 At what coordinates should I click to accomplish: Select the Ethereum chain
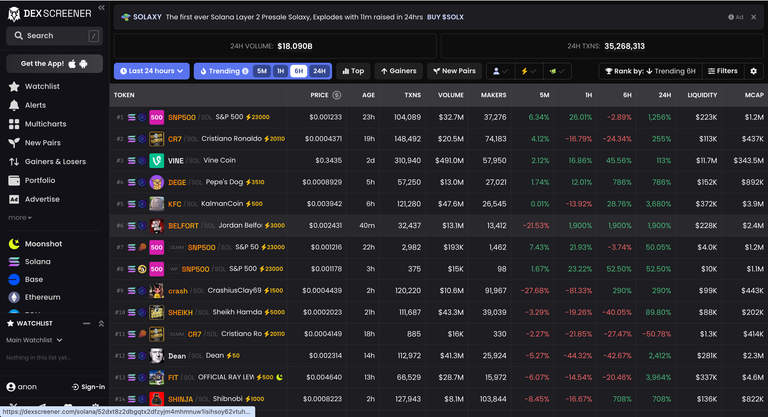[35, 297]
